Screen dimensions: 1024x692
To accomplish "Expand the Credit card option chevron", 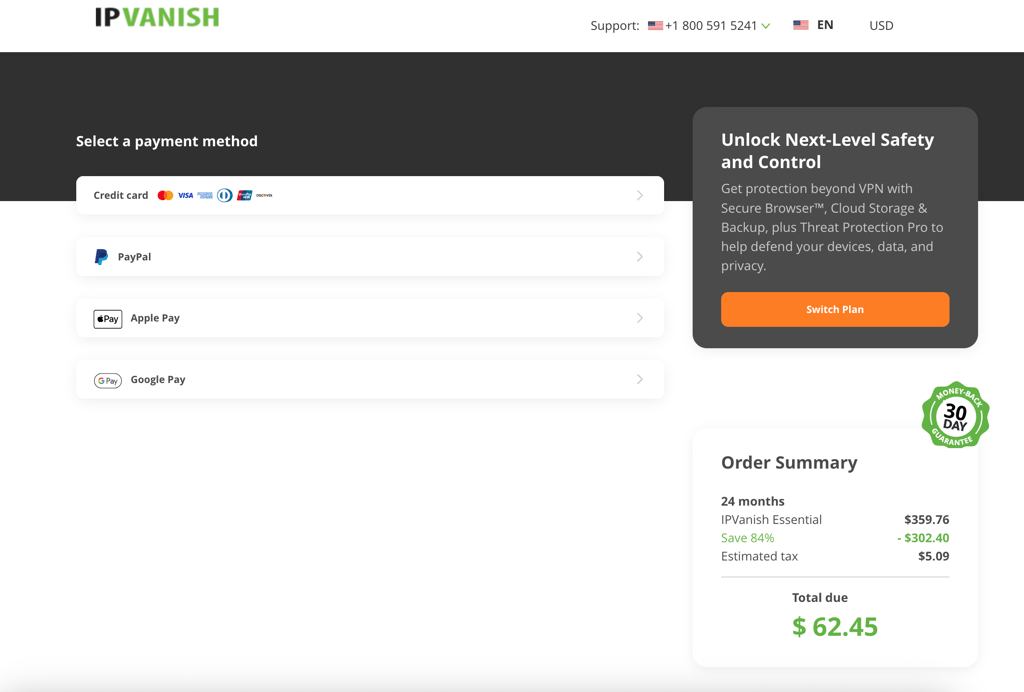I will point(640,195).
